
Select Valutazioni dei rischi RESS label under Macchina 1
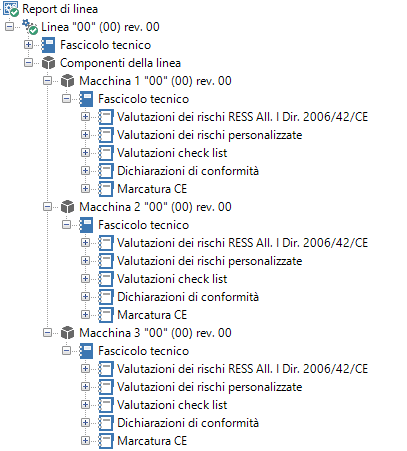click(x=242, y=117)
